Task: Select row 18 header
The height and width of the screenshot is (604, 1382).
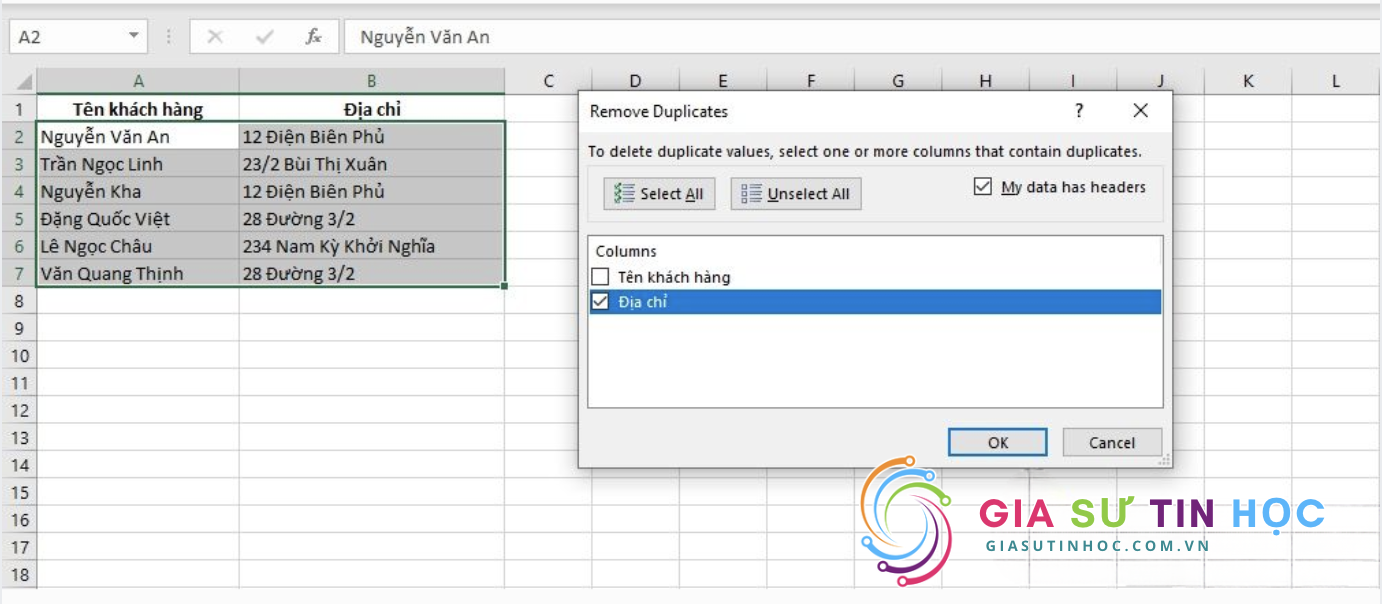Action: (x=19, y=575)
